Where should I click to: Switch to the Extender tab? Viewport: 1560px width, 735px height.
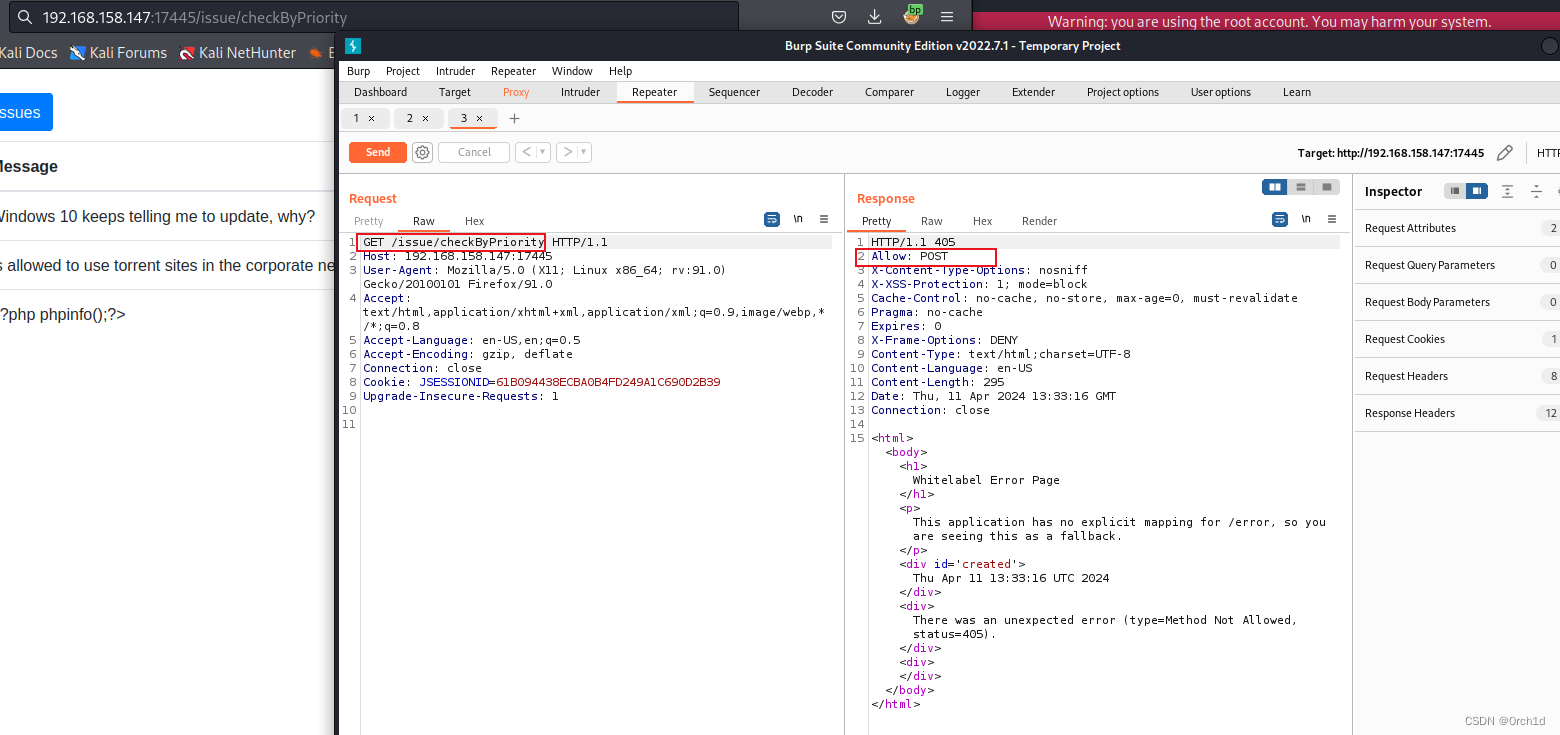click(x=1033, y=92)
